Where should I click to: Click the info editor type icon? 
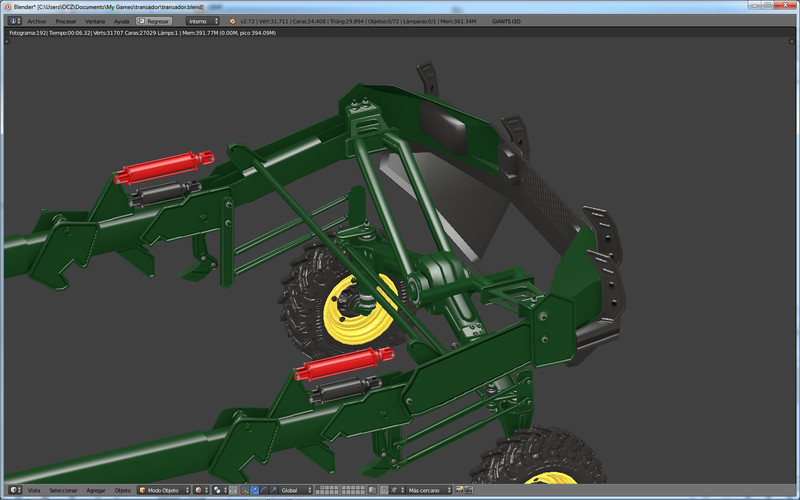click(13, 20)
